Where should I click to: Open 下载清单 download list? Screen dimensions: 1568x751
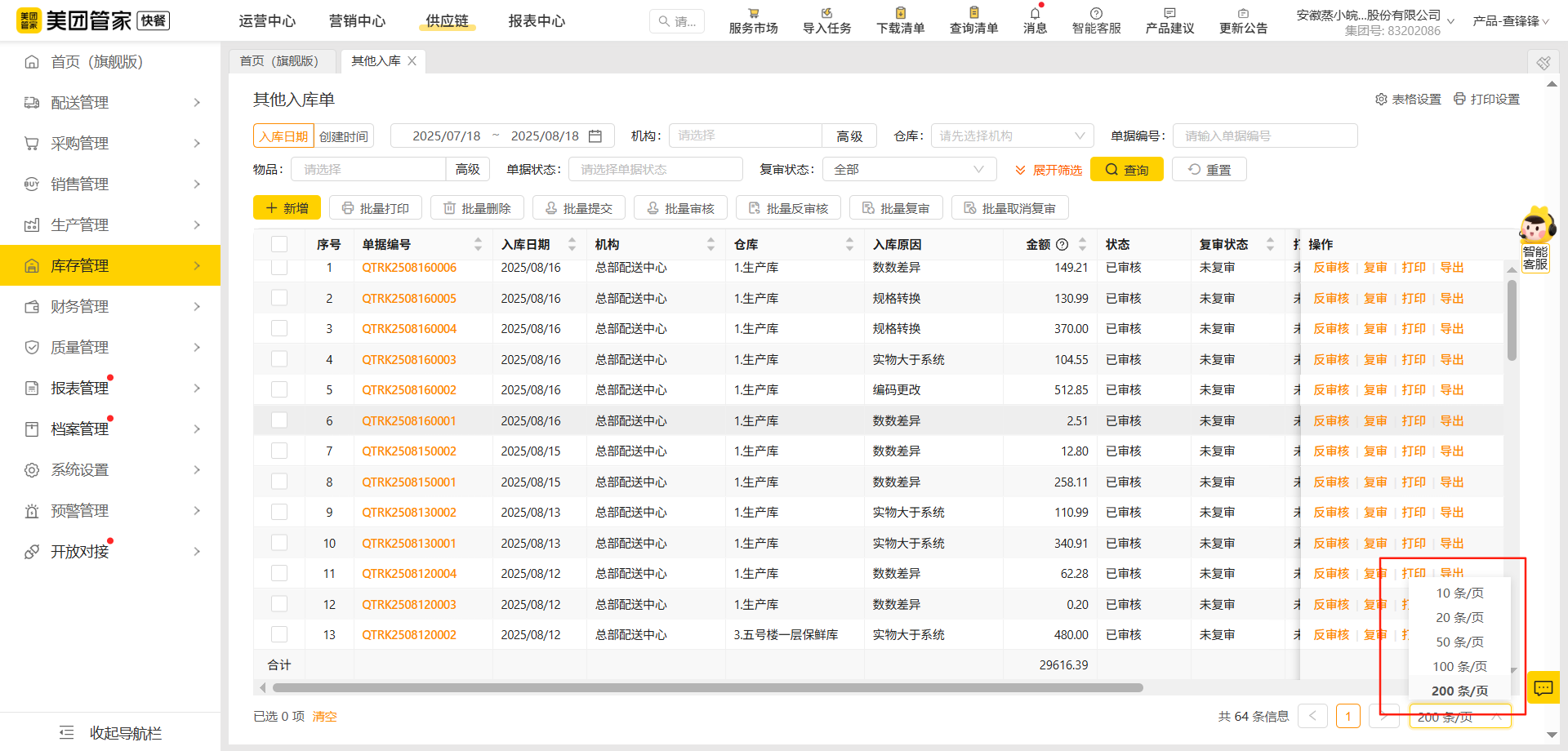(x=899, y=20)
